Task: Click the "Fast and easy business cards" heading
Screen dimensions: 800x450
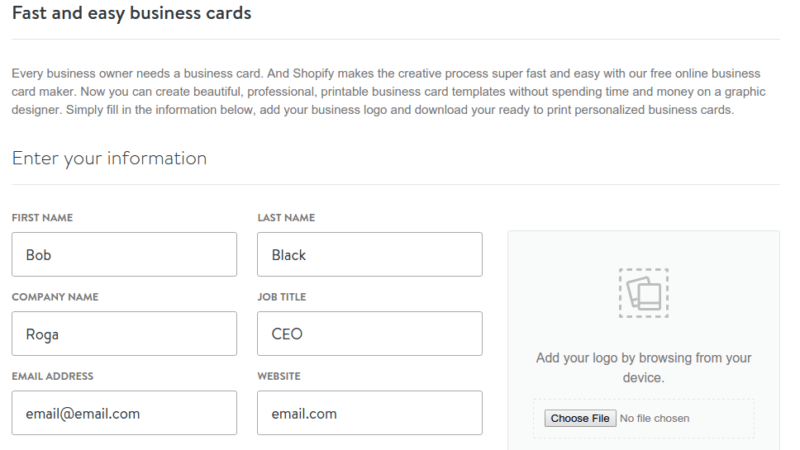Action: [131, 15]
